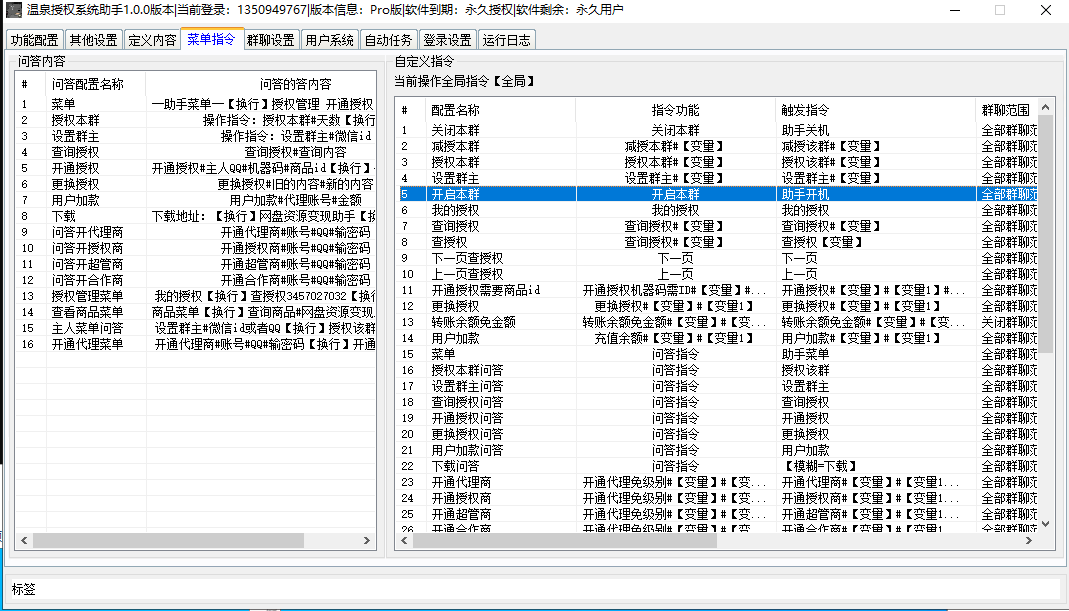The height and width of the screenshot is (611, 1069).
Task: Switch to the 群聊设置 tab
Action: [270, 40]
